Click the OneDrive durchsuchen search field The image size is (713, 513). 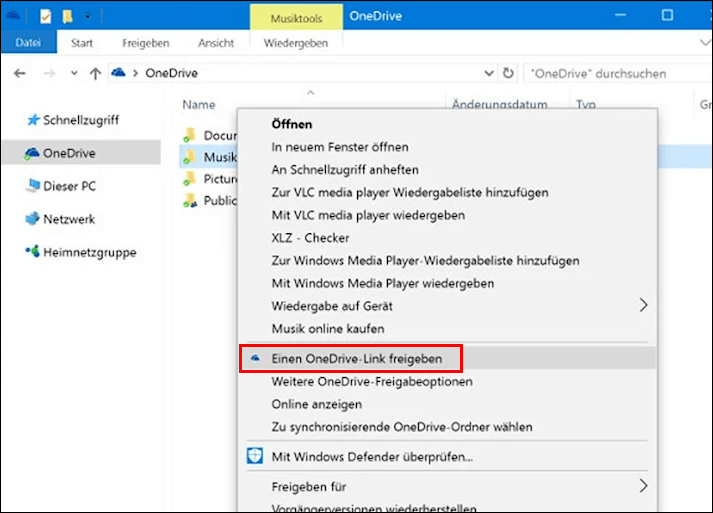coord(618,73)
